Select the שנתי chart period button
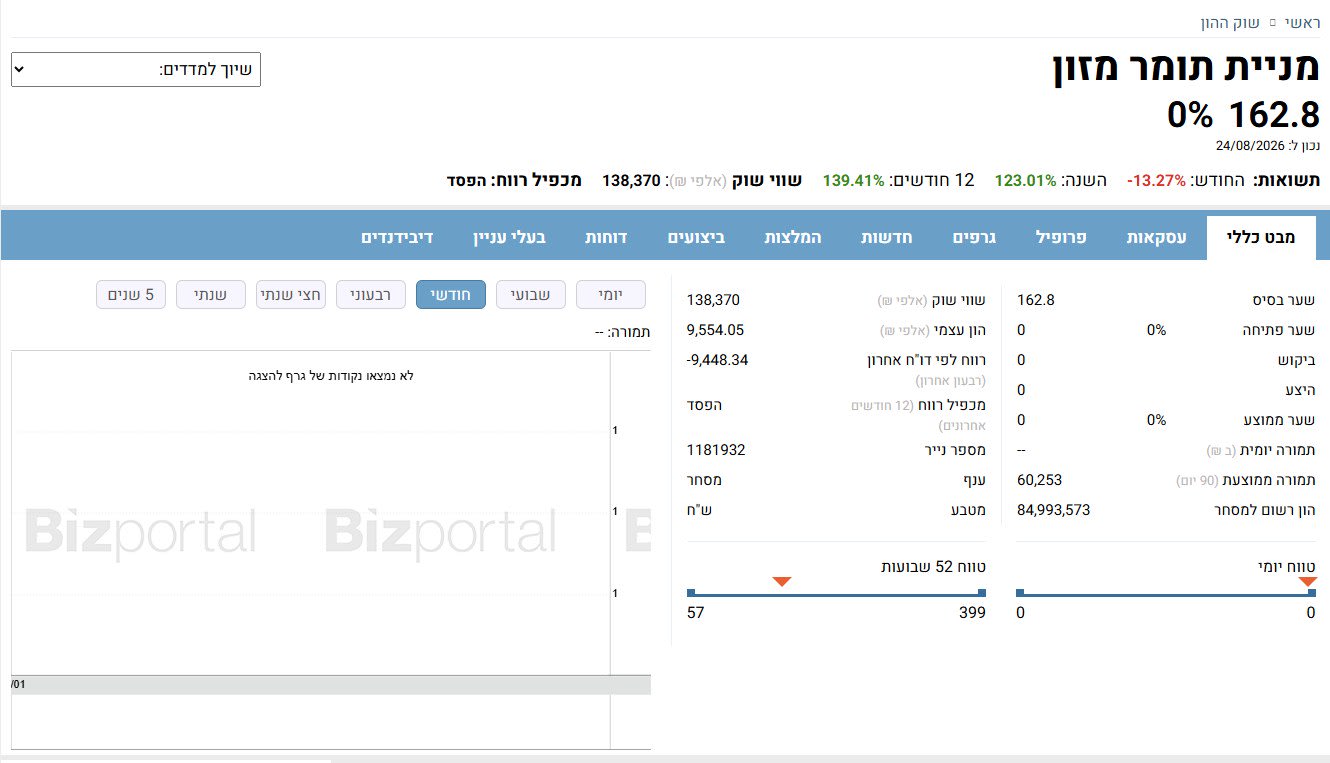This screenshot has width=1330, height=763. click(211, 295)
